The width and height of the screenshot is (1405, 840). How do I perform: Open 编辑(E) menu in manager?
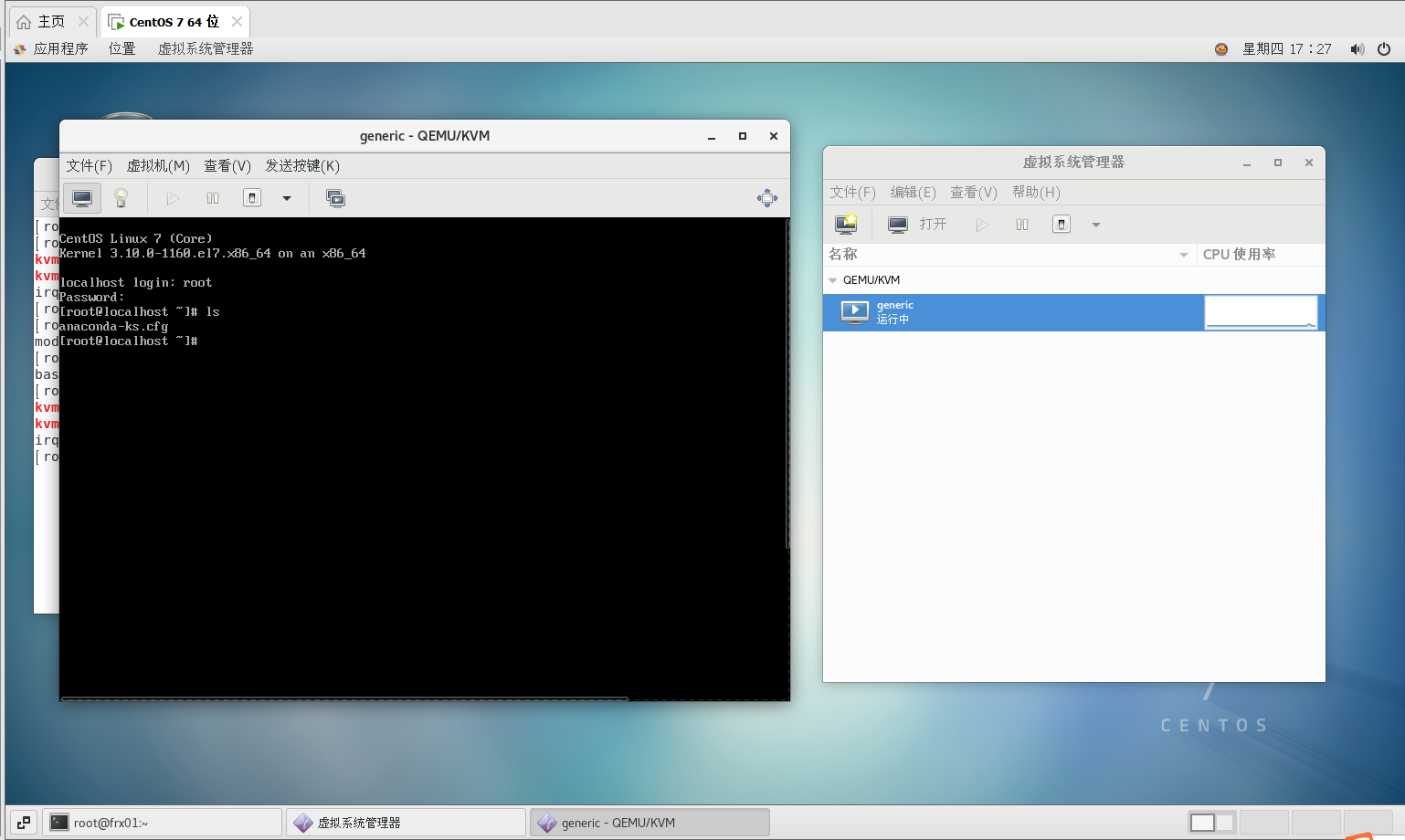(914, 192)
